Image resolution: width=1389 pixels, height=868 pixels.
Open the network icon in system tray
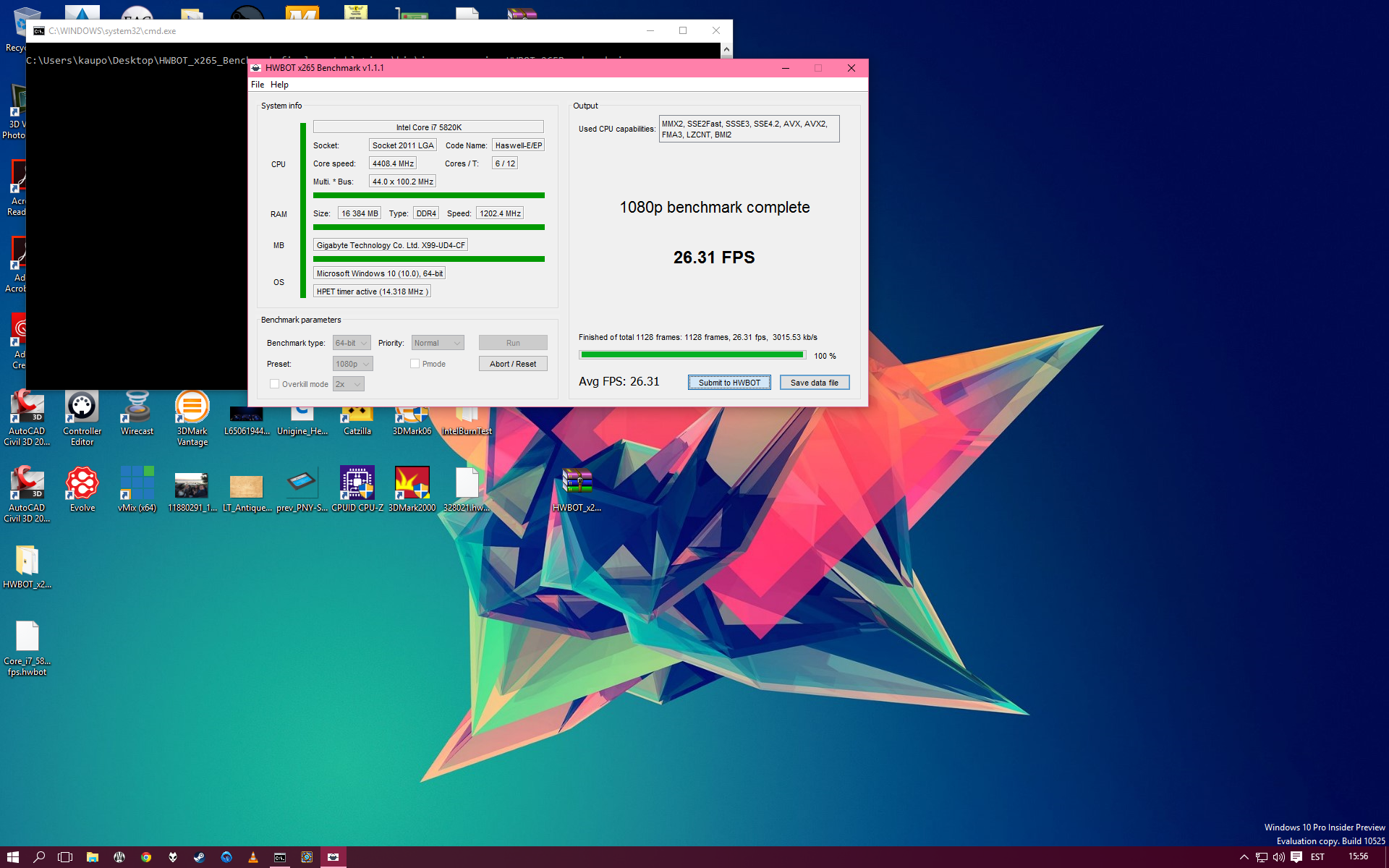point(1262,857)
